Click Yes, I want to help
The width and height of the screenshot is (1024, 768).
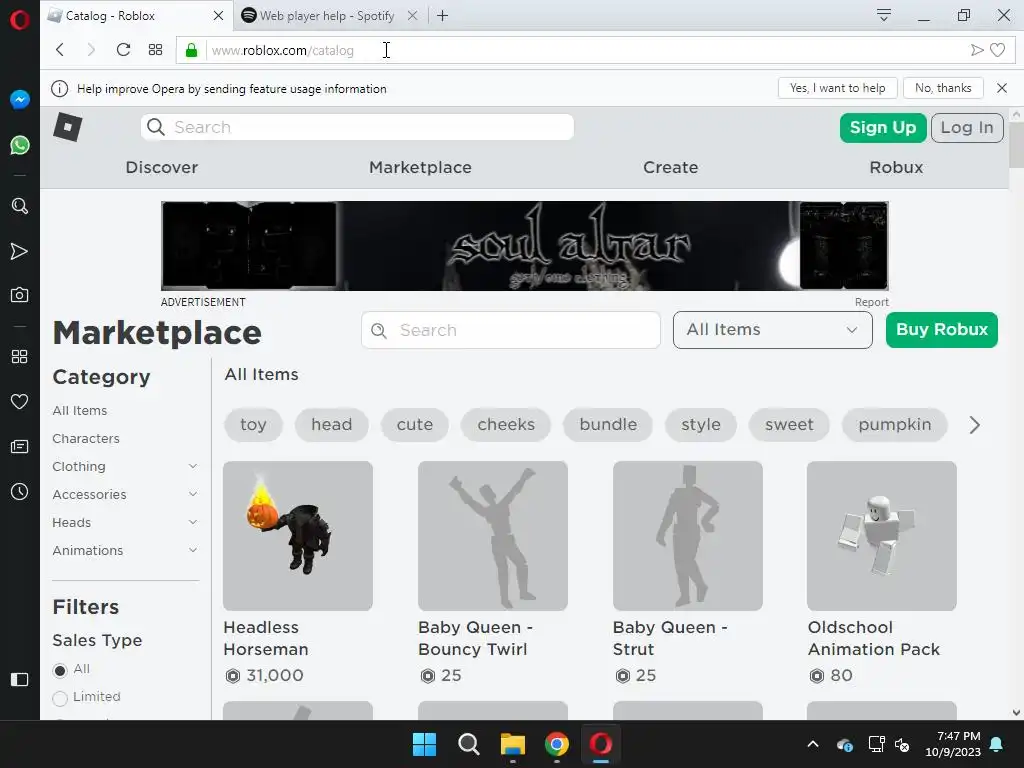point(838,88)
